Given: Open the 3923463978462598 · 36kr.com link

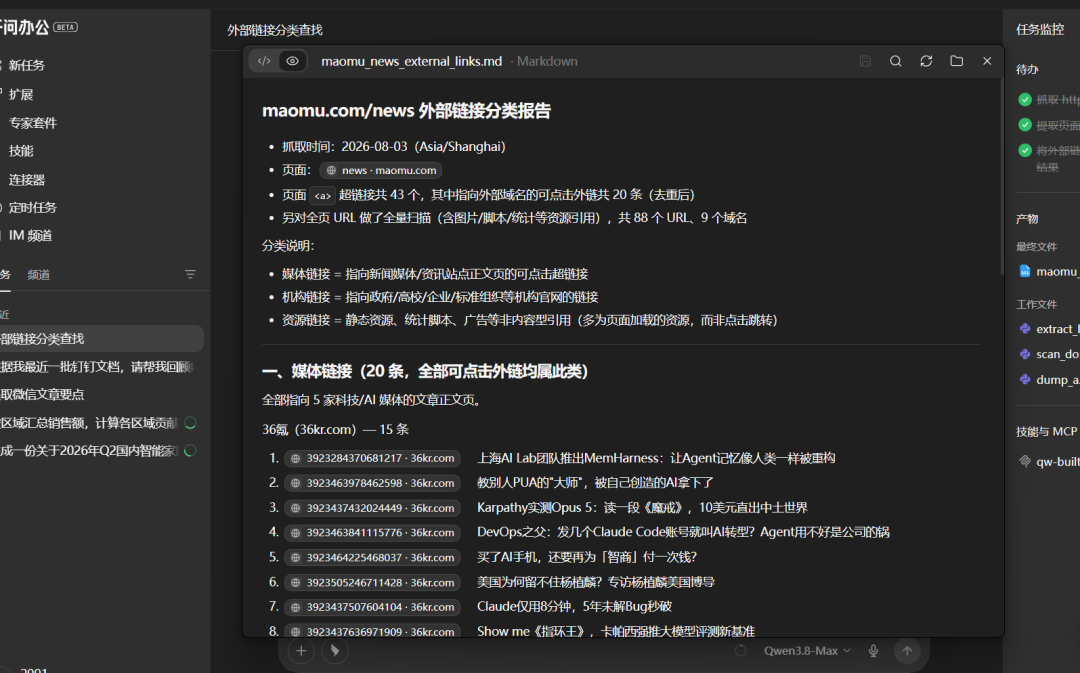Looking at the screenshot, I should pyautogui.click(x=372, y=483).
